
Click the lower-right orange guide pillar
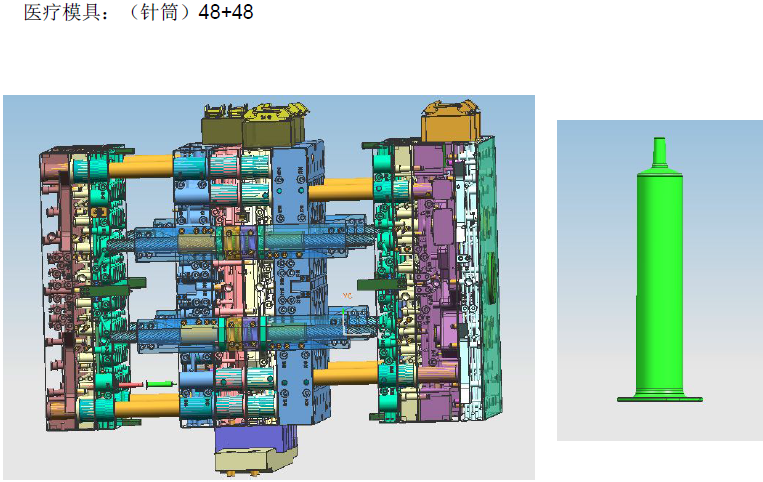(345, 374)
